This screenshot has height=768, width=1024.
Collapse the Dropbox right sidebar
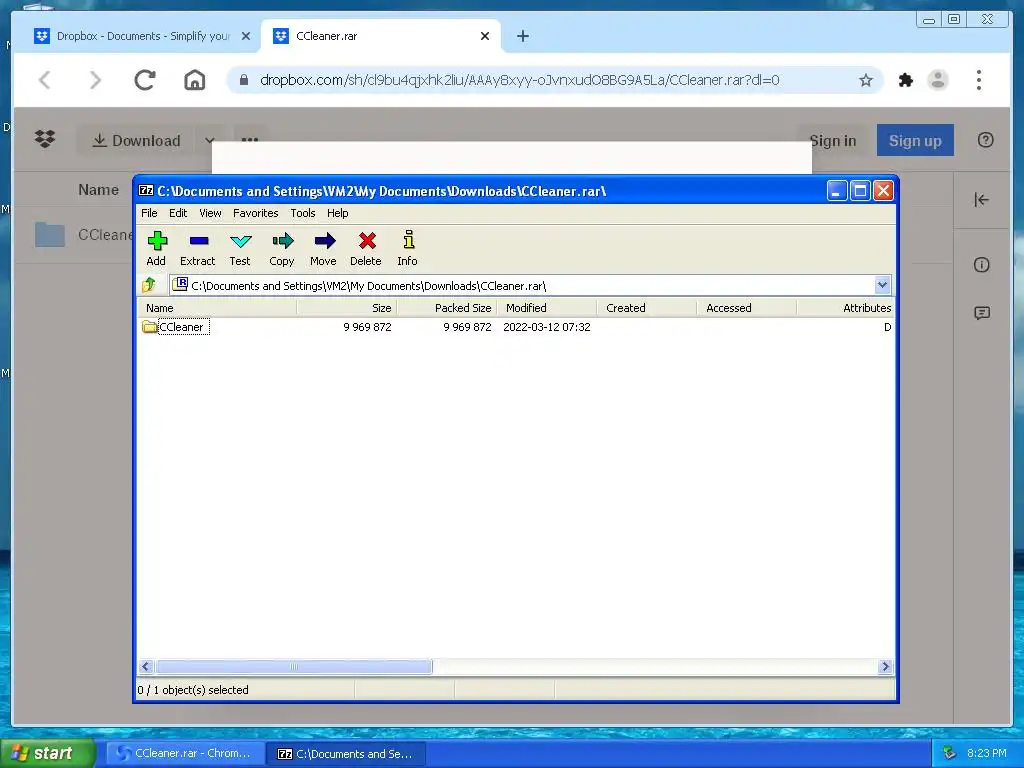point(982,200)
